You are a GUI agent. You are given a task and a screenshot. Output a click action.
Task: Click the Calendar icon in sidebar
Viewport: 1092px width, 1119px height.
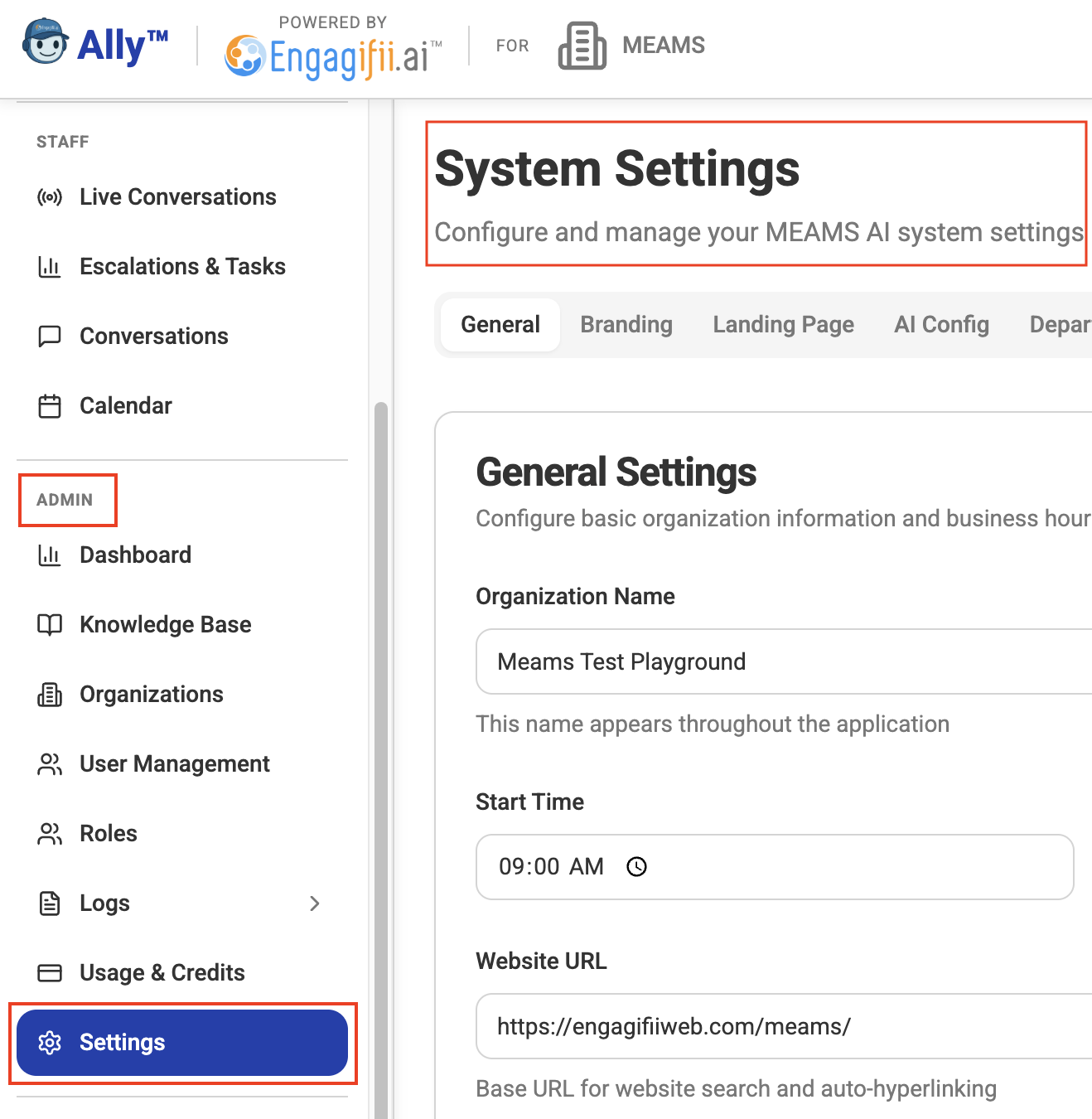pos(50,406)
